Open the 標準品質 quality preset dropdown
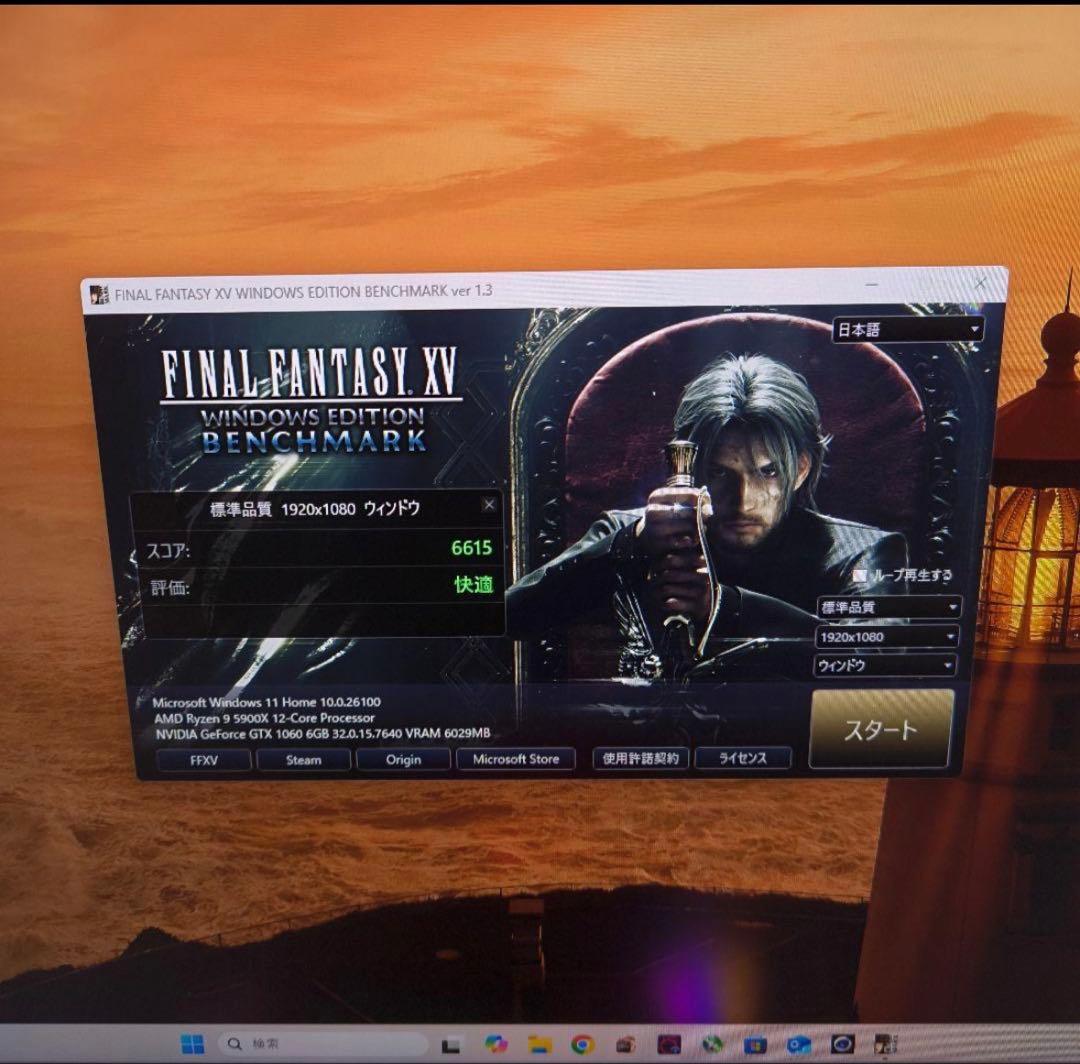This screenshot has height=1064, width=1080. tap(888, 607)
